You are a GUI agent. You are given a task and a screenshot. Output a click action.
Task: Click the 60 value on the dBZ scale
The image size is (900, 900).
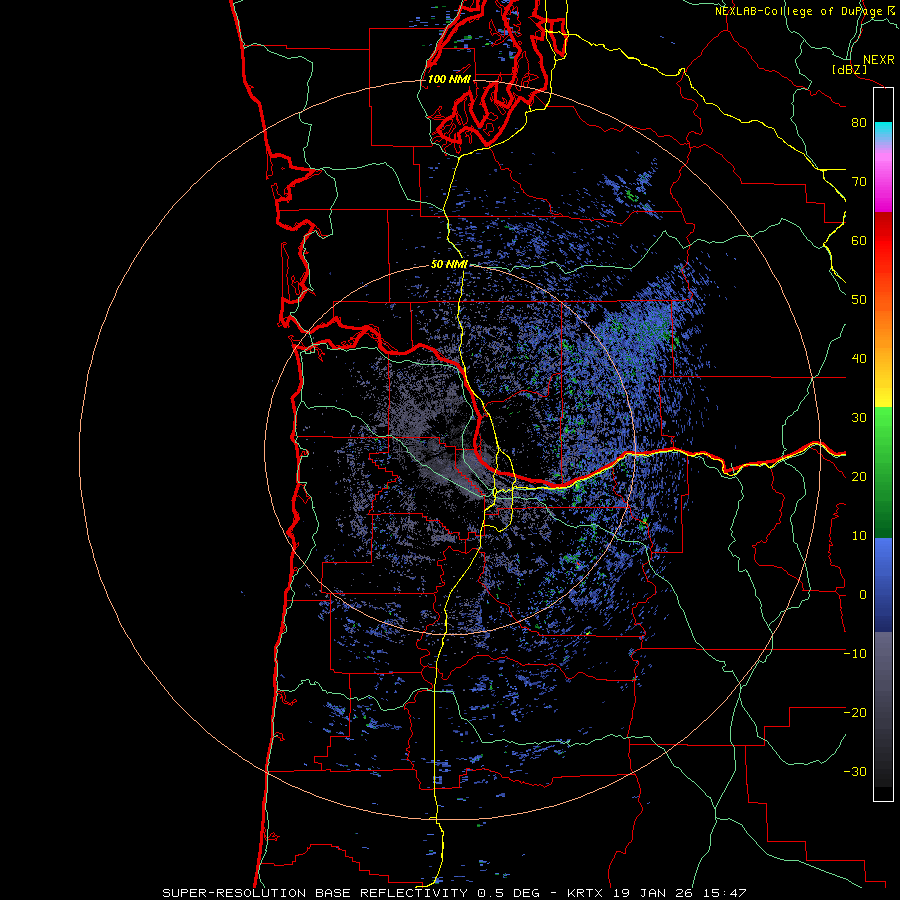859,240
